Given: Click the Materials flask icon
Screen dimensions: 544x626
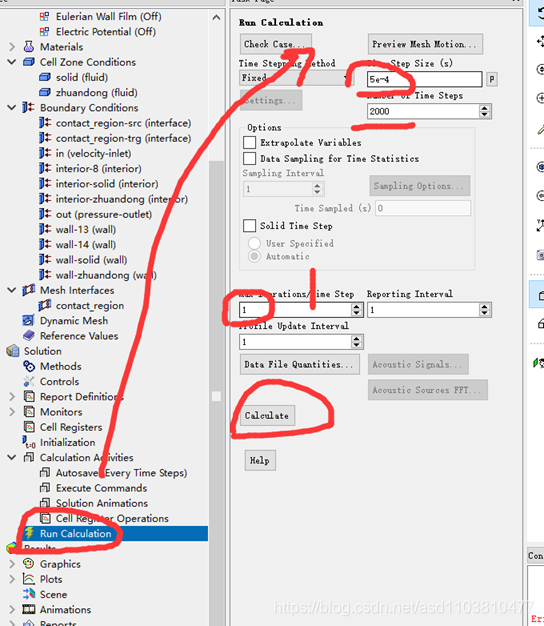Looking at the screenshot, I should [x=28, y=47].
